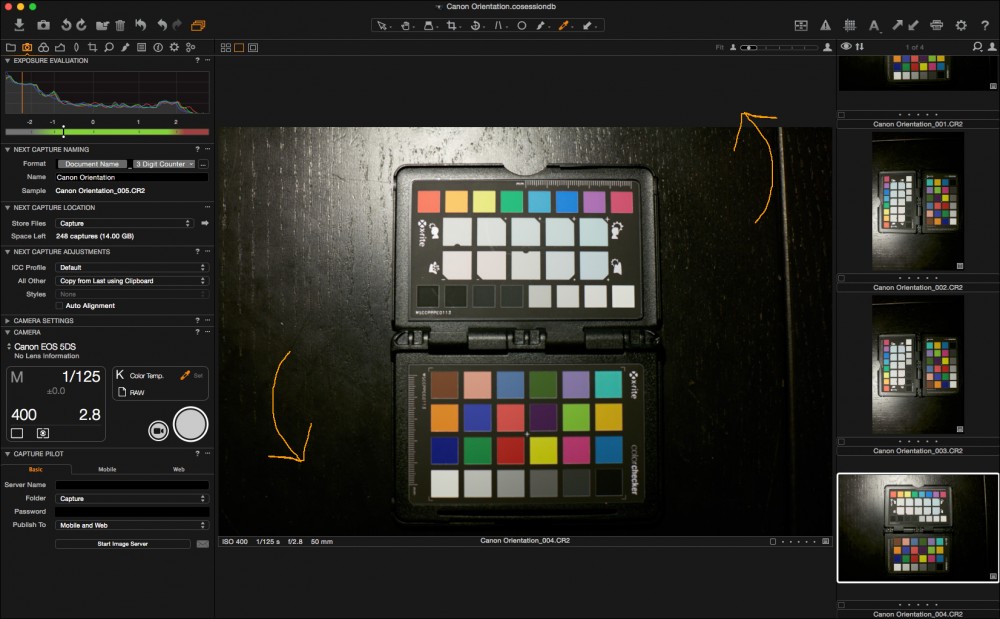Adjust the viewer zoom slider
1000x619 pixels.
click(779, 47)
